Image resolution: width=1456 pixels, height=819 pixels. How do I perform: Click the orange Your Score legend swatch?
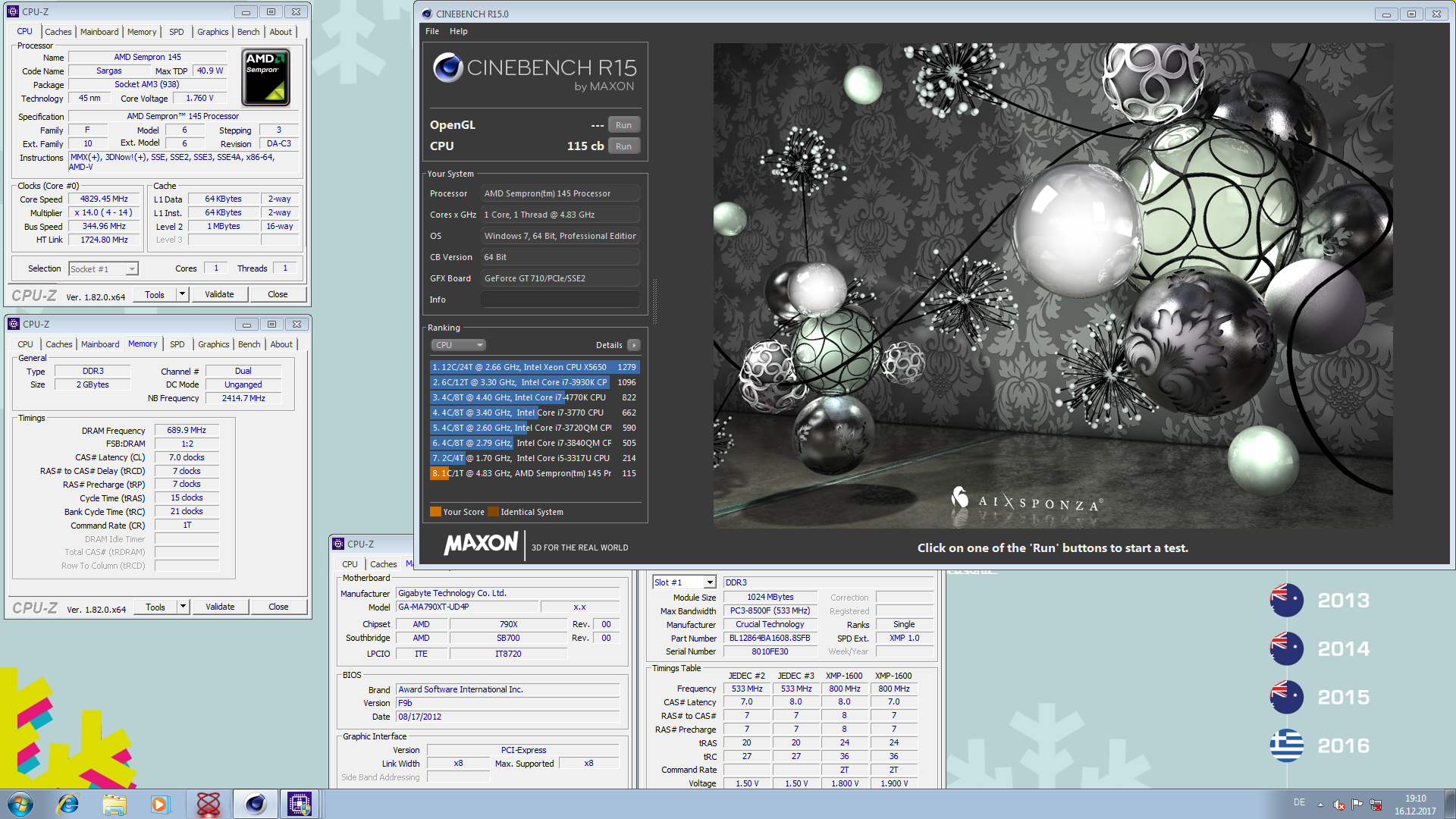pyautogui.click(x=435, y=512)
